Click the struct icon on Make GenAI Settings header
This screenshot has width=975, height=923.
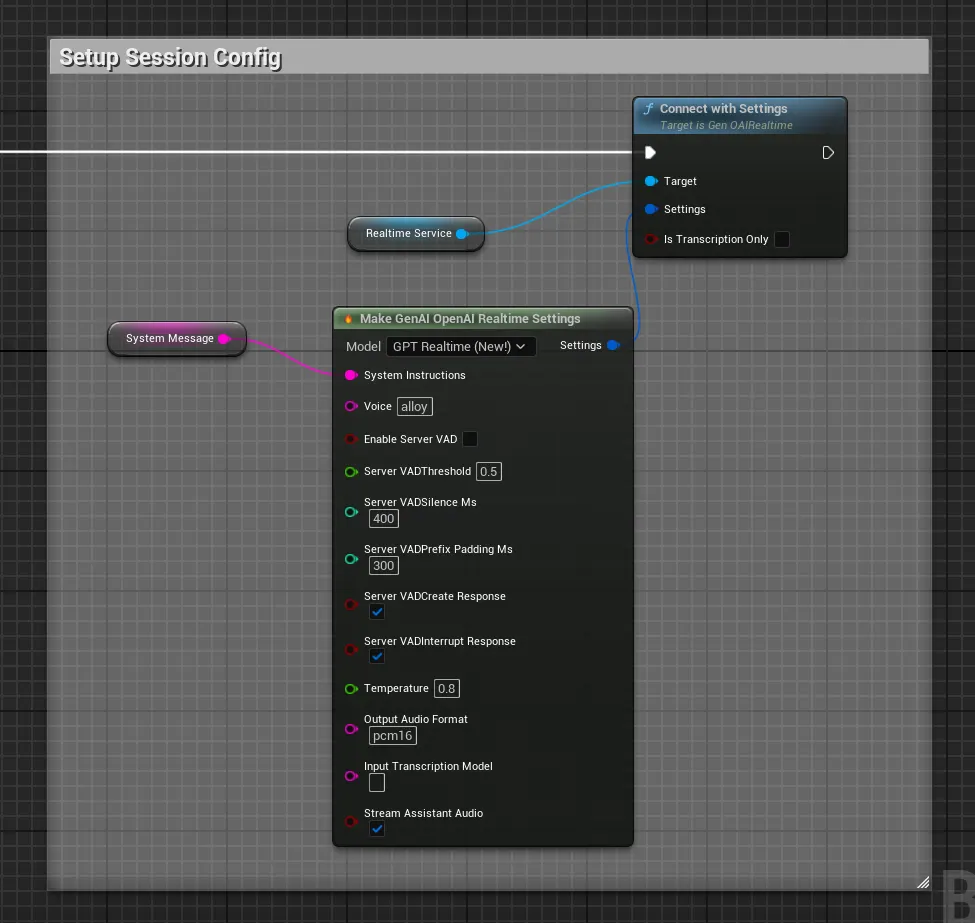click(x=349, y=318)
